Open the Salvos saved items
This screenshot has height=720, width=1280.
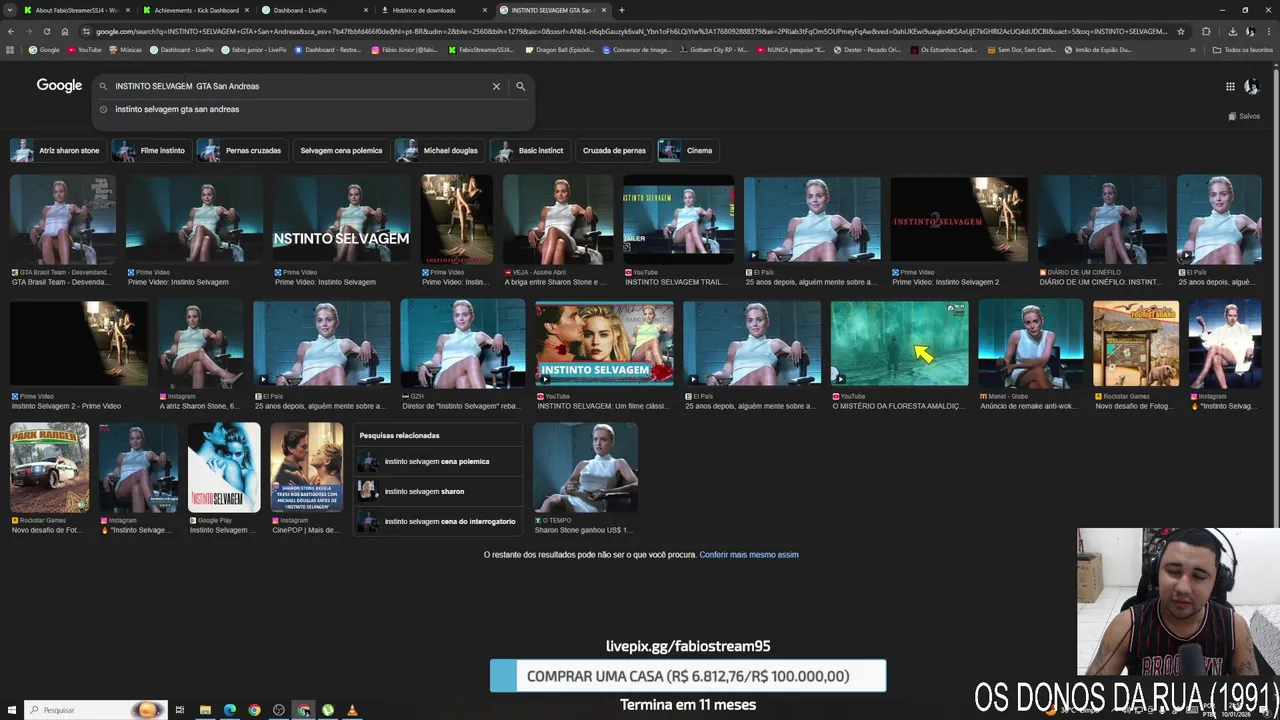tap(1244, 116)
